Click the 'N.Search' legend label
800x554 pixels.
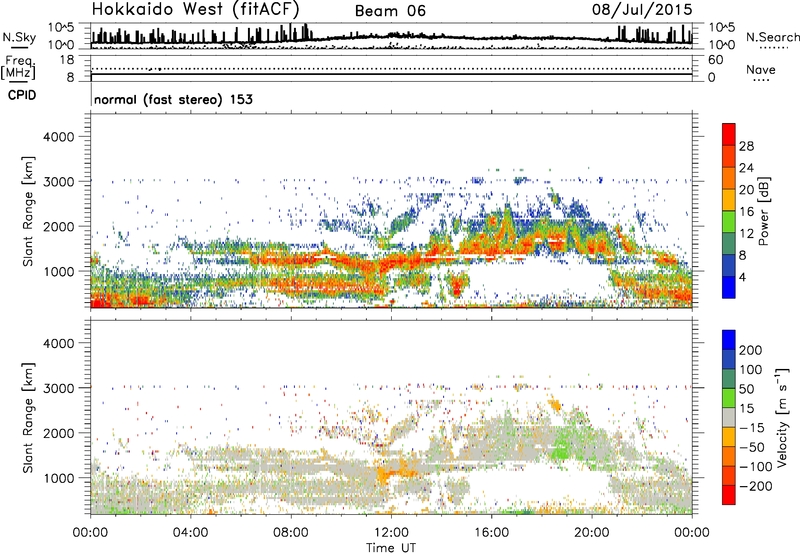(x=773, y=37)
